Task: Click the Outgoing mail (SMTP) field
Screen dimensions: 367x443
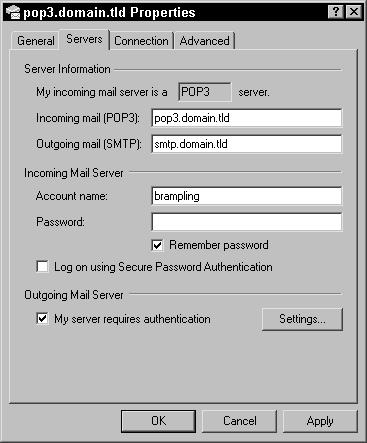Action: [x=246, y=144]
